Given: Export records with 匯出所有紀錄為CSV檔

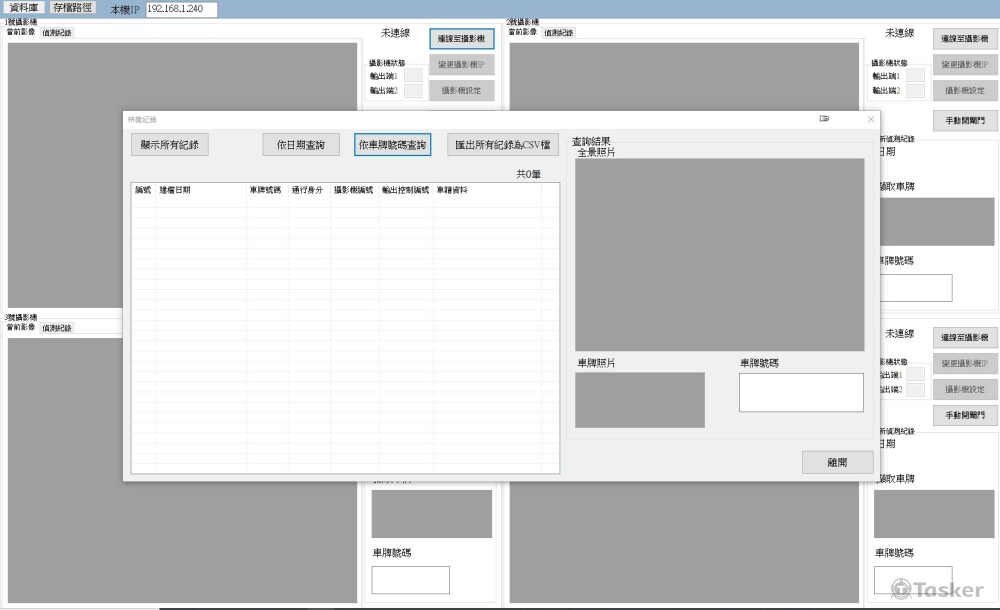Looking at the screenshot, I should (x=503, y=145).
